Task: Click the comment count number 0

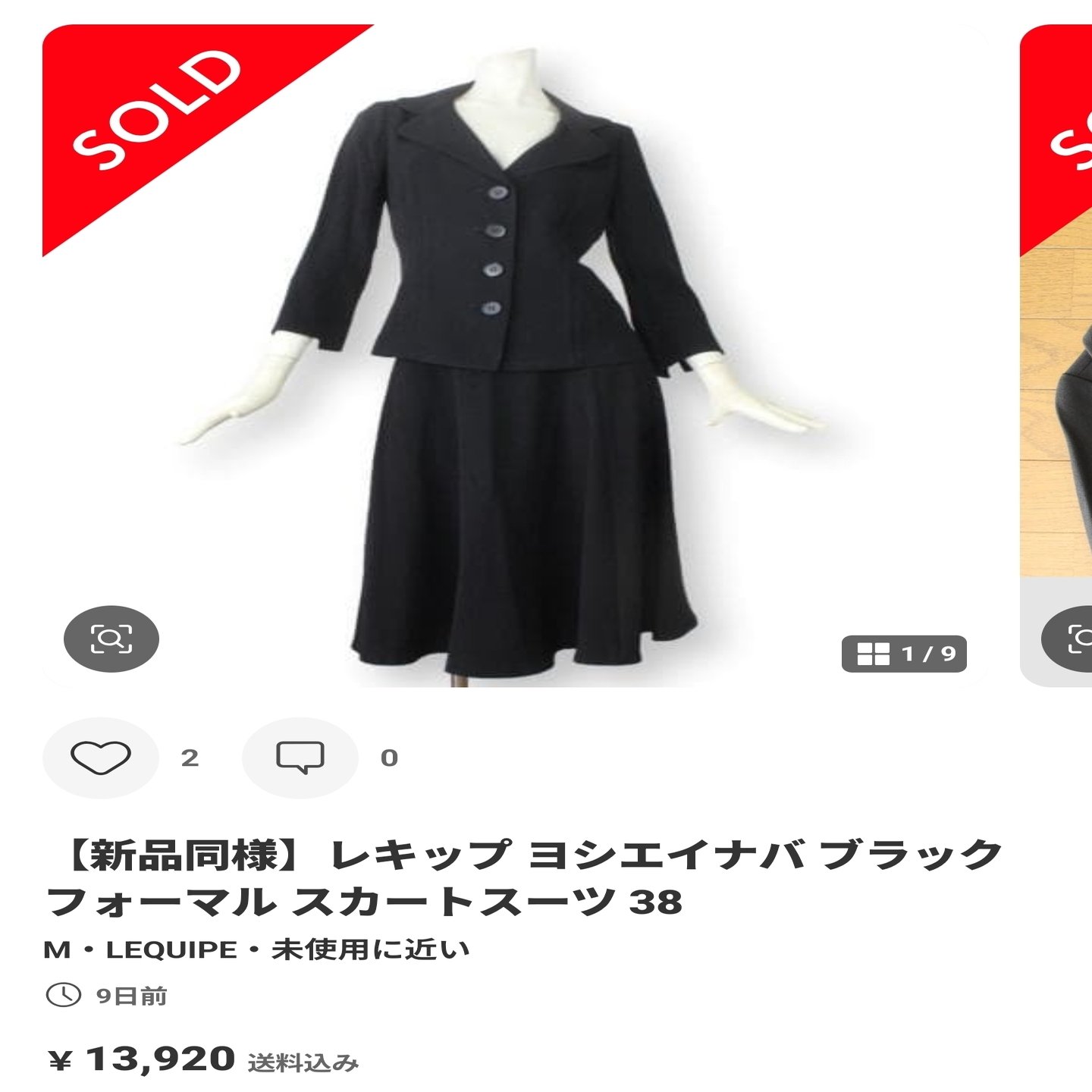Action: pyautogui.click(x=389, y=758)
